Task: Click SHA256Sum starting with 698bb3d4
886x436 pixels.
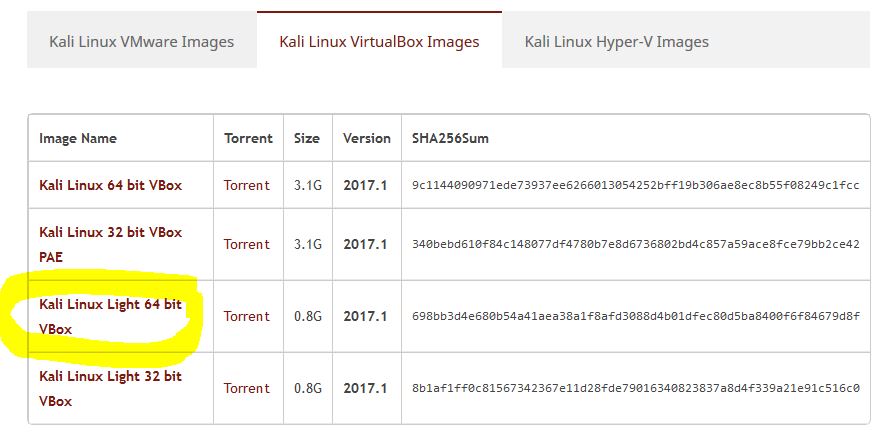Action: coord(636,316)
